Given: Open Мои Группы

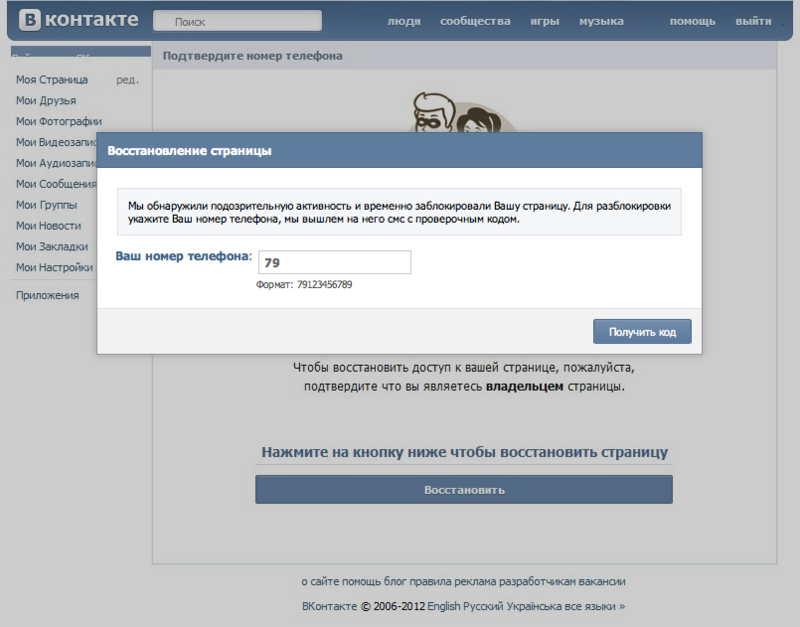Looking at the screenshot, I should pyautogui.click(x=46, y=205).
